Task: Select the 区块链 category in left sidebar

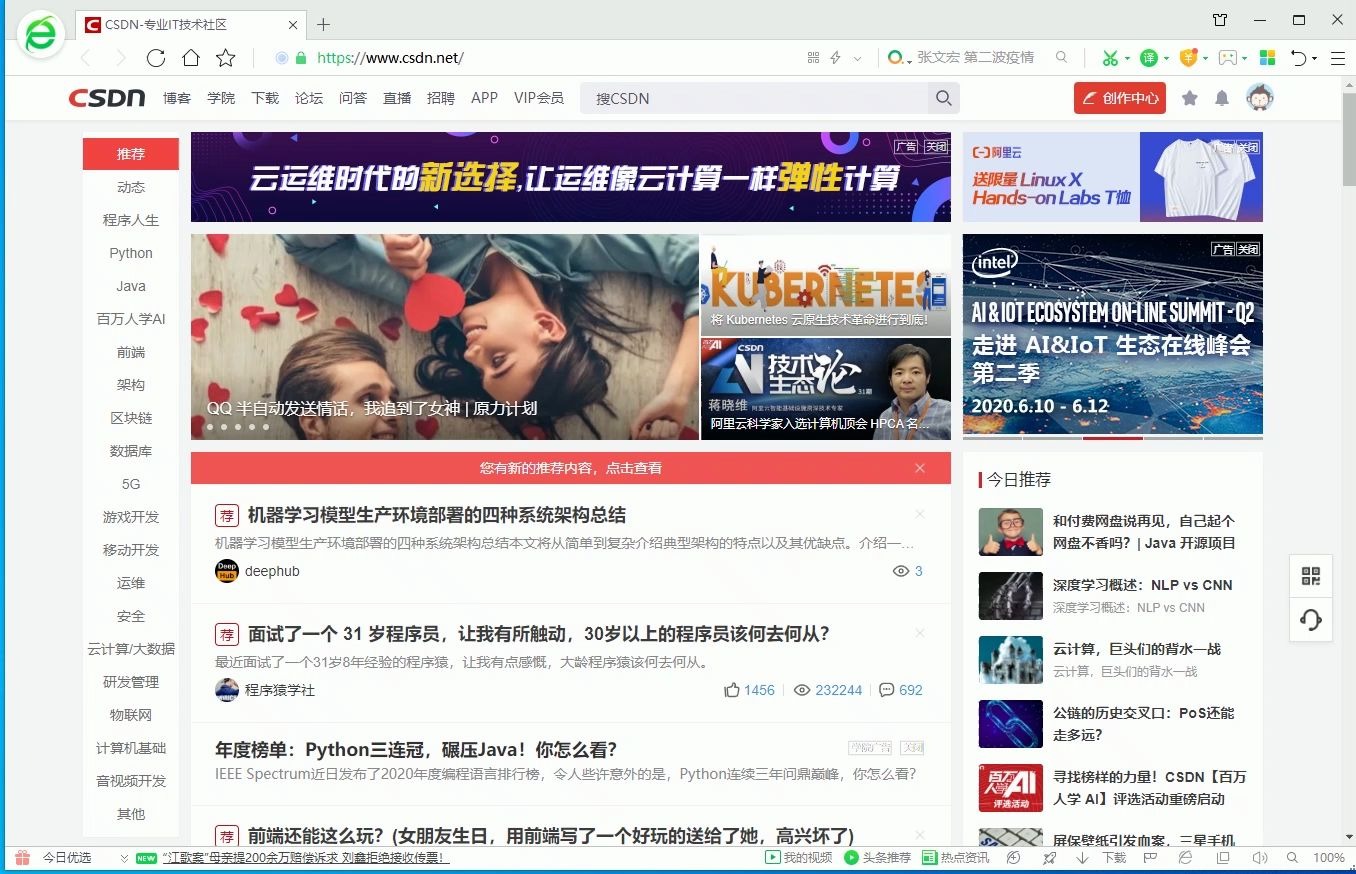Action: pyautogui.click(x=131, y=418)
